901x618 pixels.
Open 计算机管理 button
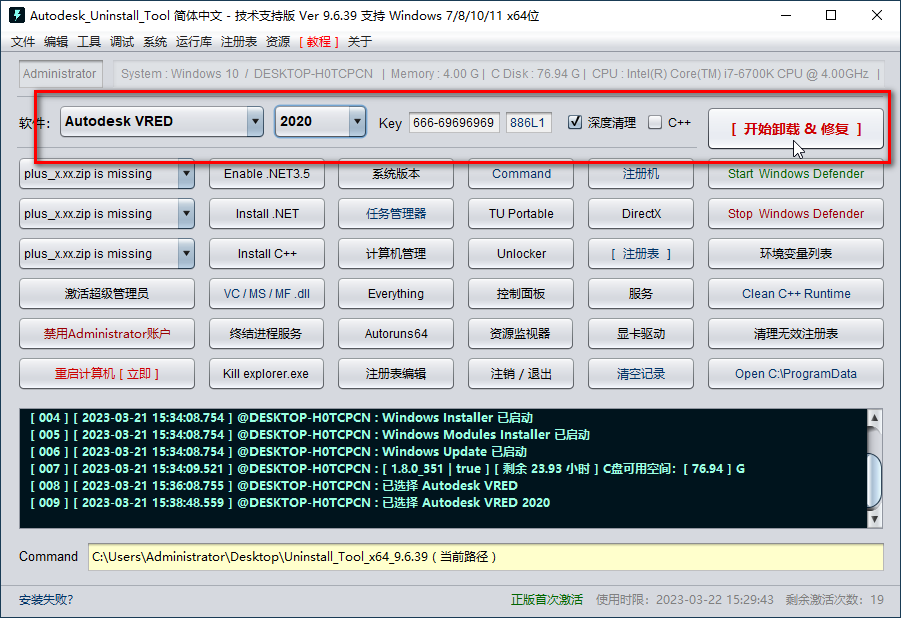click(x=396, y=254)
